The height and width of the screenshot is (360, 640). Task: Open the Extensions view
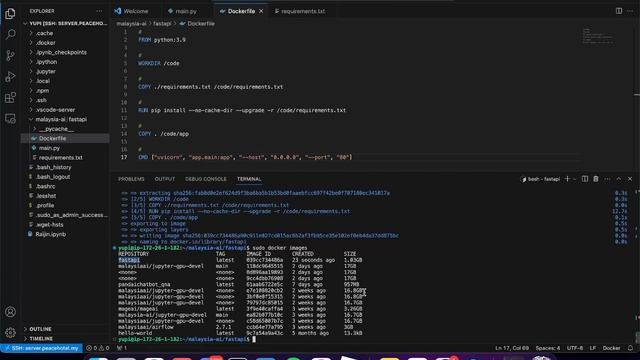(x=10, y=98)
